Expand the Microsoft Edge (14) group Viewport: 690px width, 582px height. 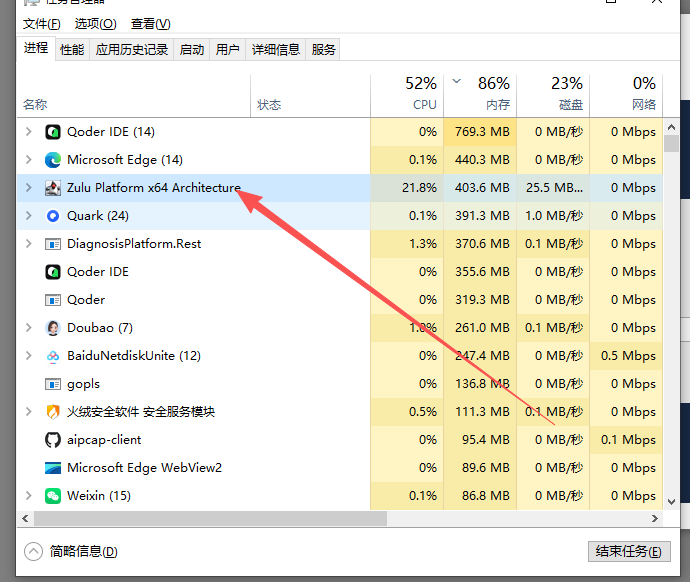point(29,160)
